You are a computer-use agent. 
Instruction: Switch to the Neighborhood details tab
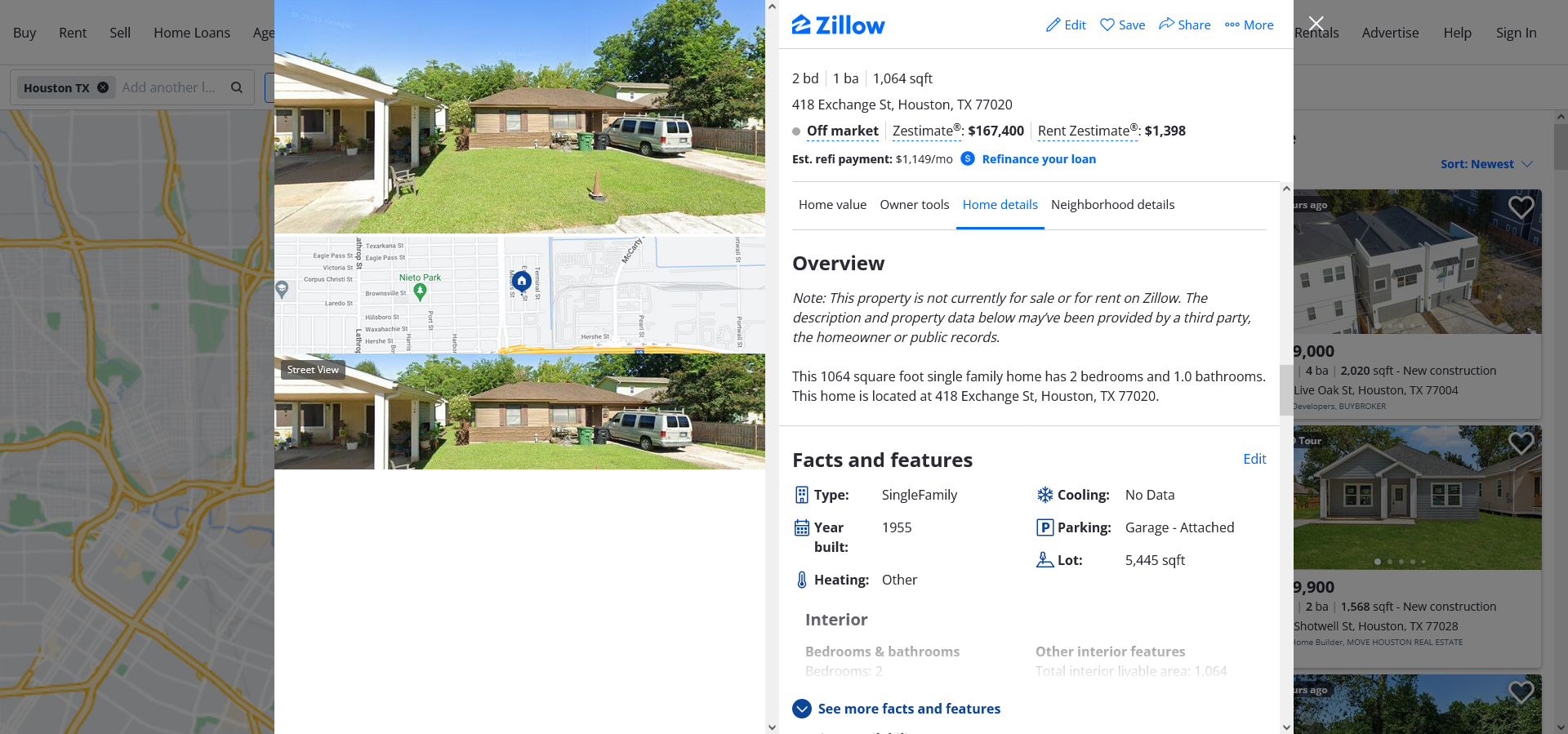(x=1112, y=205)
